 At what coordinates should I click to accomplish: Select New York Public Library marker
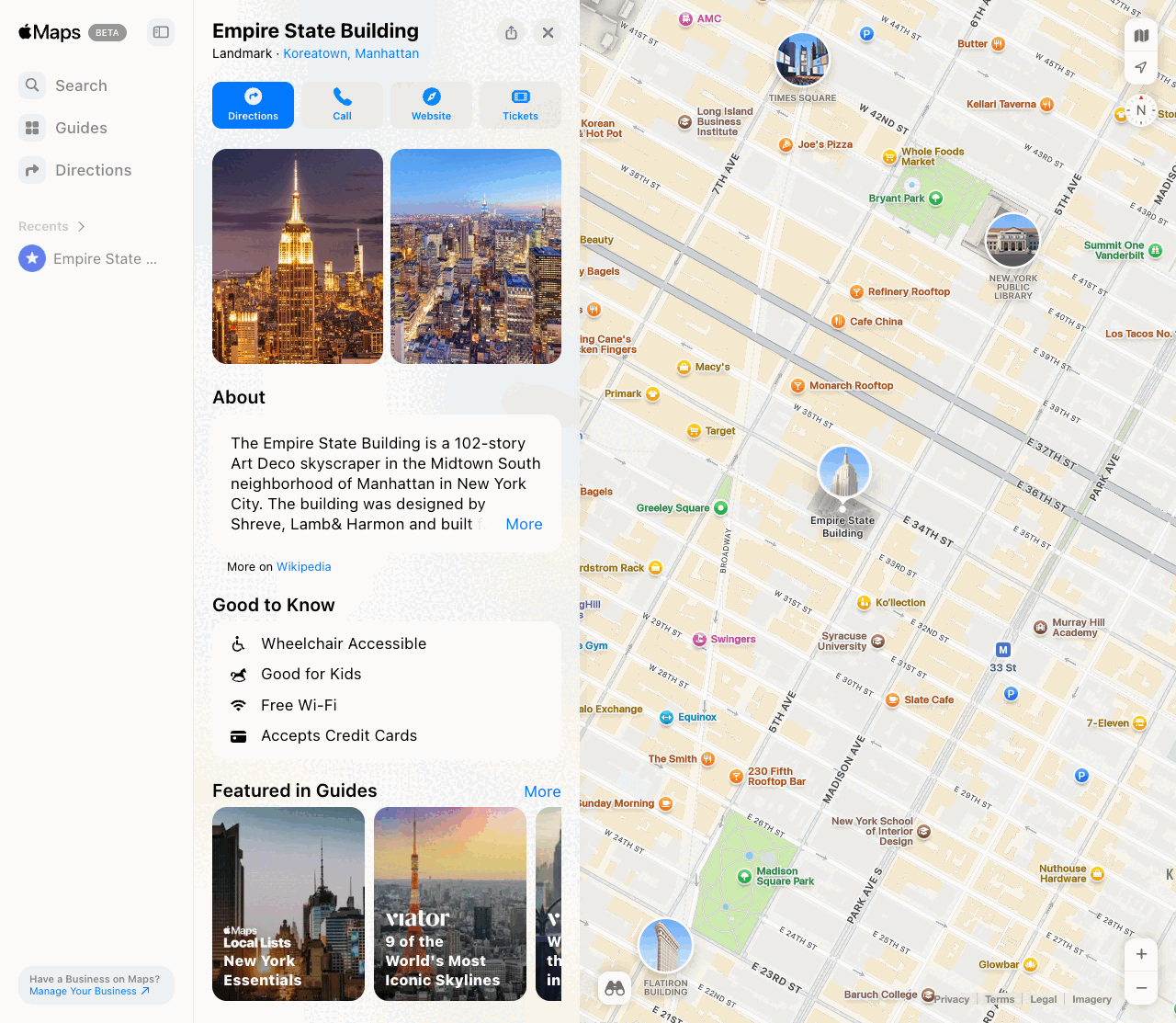pyautogui.click(x=1012, y=241)
